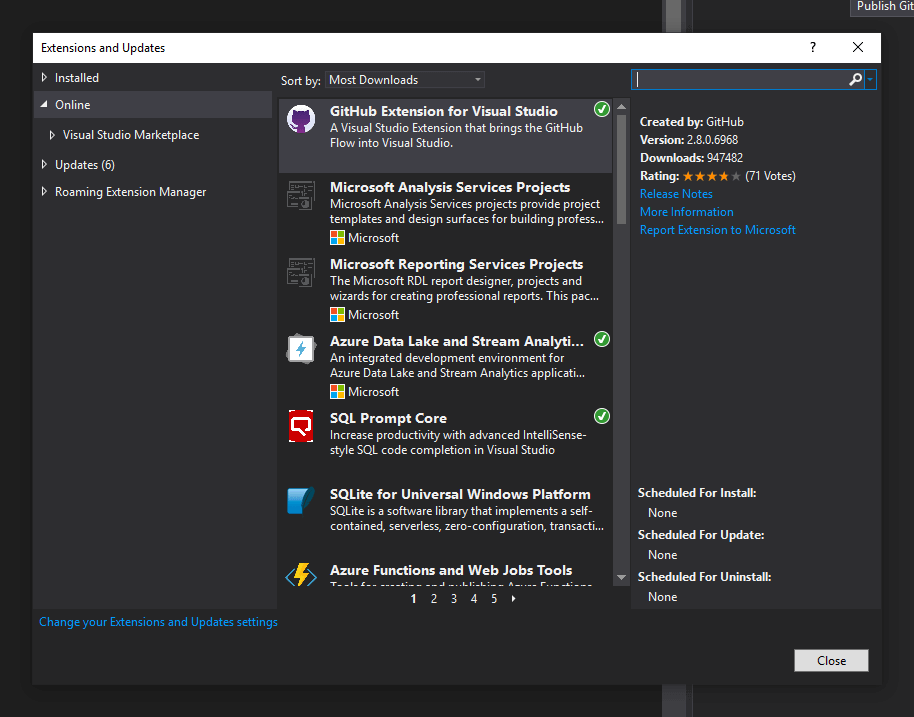Viewport: 914px width, 717px height.
Task: Click the help question mark in the title bar
Action: [x=813, y=47]
